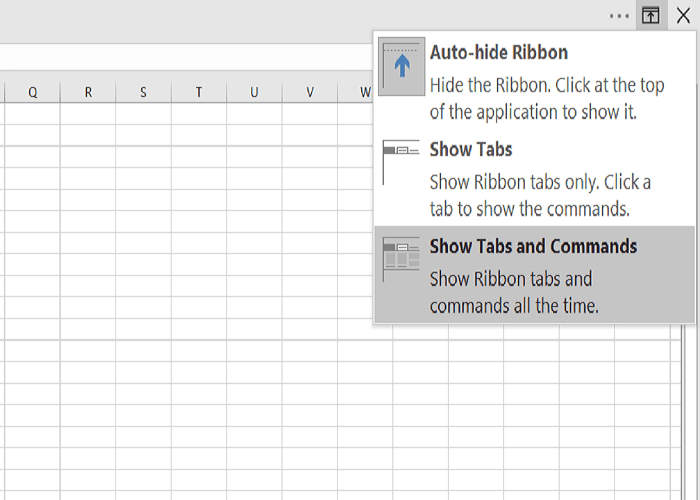The height and width of the screenshot is (500, 700).
Task: Choose the Auto-hide Ribbon option
Action: [x=534, y=81]
